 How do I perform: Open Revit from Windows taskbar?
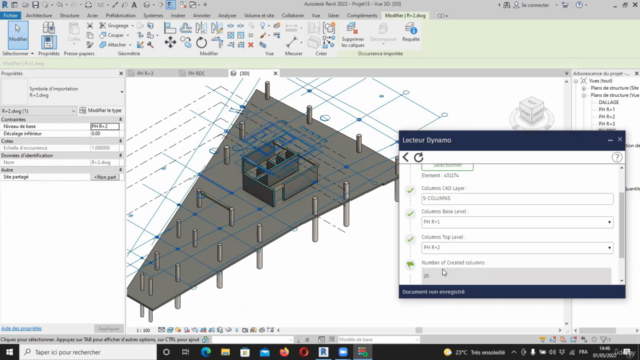pyautogui.click(x=324, y=352)
